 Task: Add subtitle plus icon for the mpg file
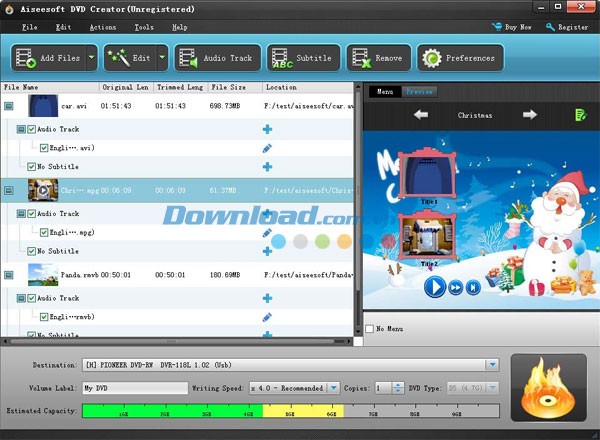pos(267,251)
